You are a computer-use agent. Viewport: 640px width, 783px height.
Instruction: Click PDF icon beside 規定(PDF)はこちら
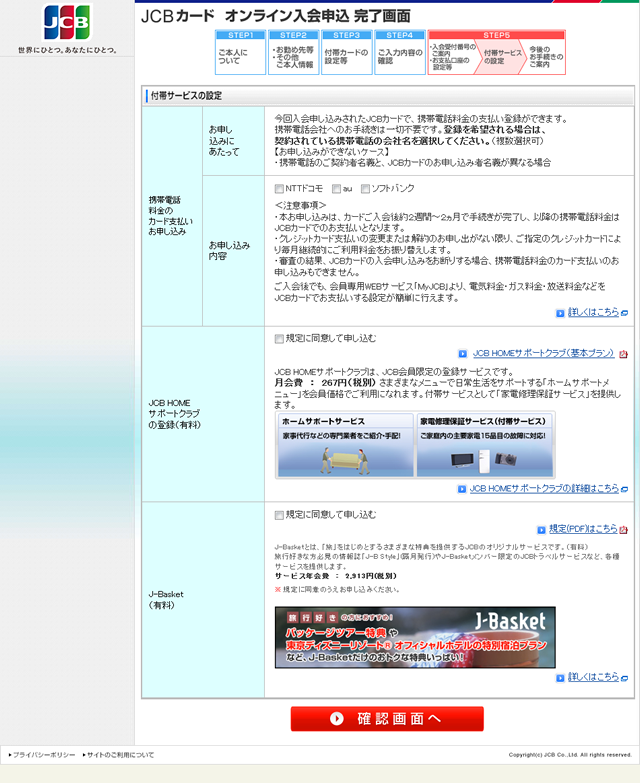pos(624,530)
